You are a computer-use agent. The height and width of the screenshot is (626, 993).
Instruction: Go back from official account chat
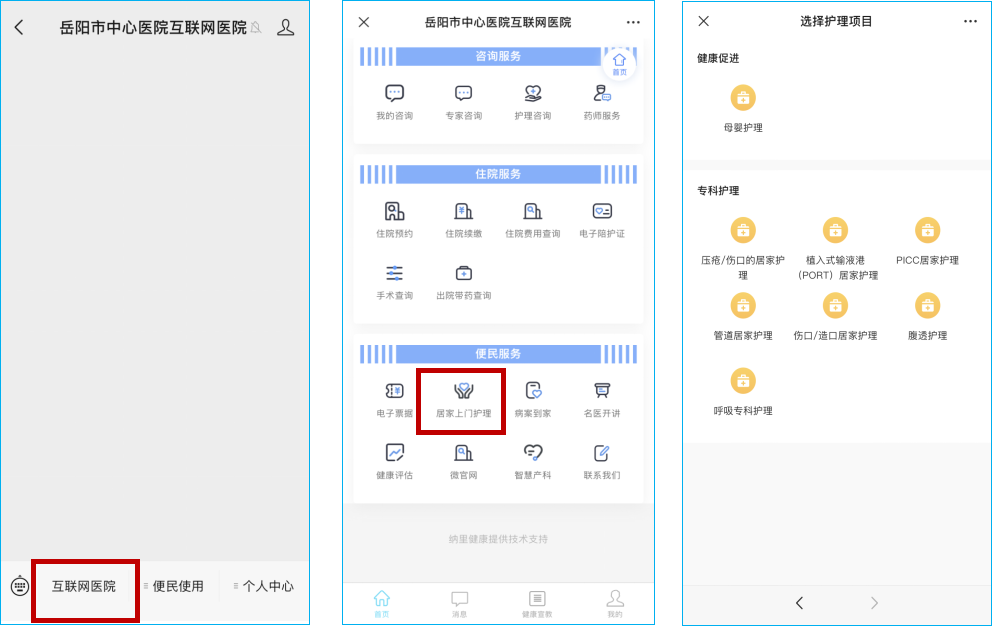(19, 27)
